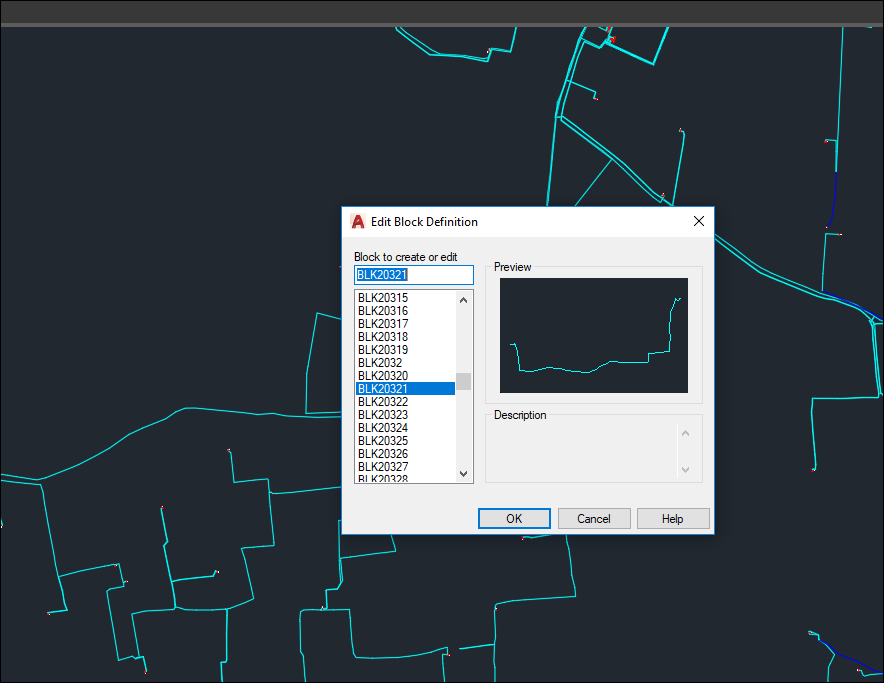884x683 pixels.
Task: Click inside the Description text box
Action: [x=584, y=451]
